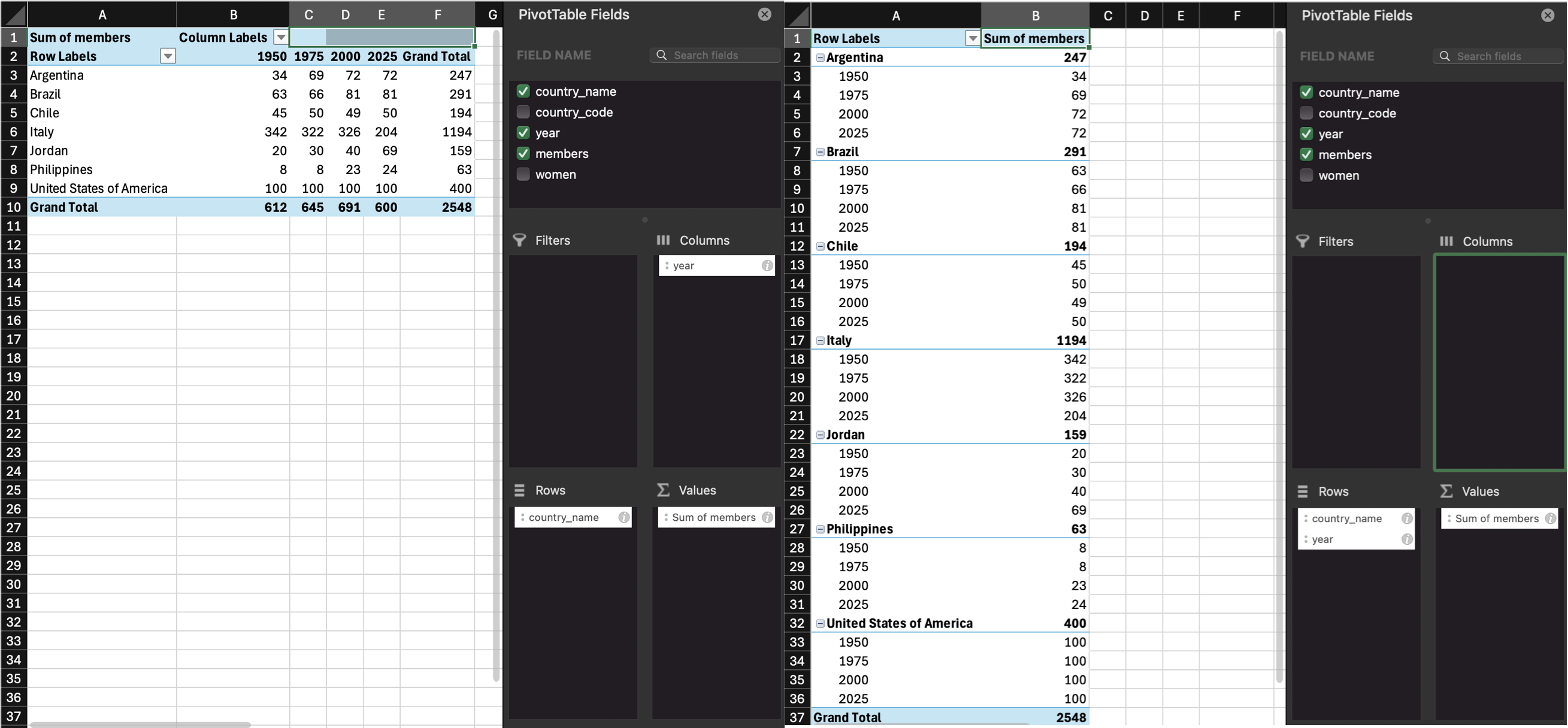Close the right PivotTable Fields pane
1568x728 pixels.
(1547, 16)
